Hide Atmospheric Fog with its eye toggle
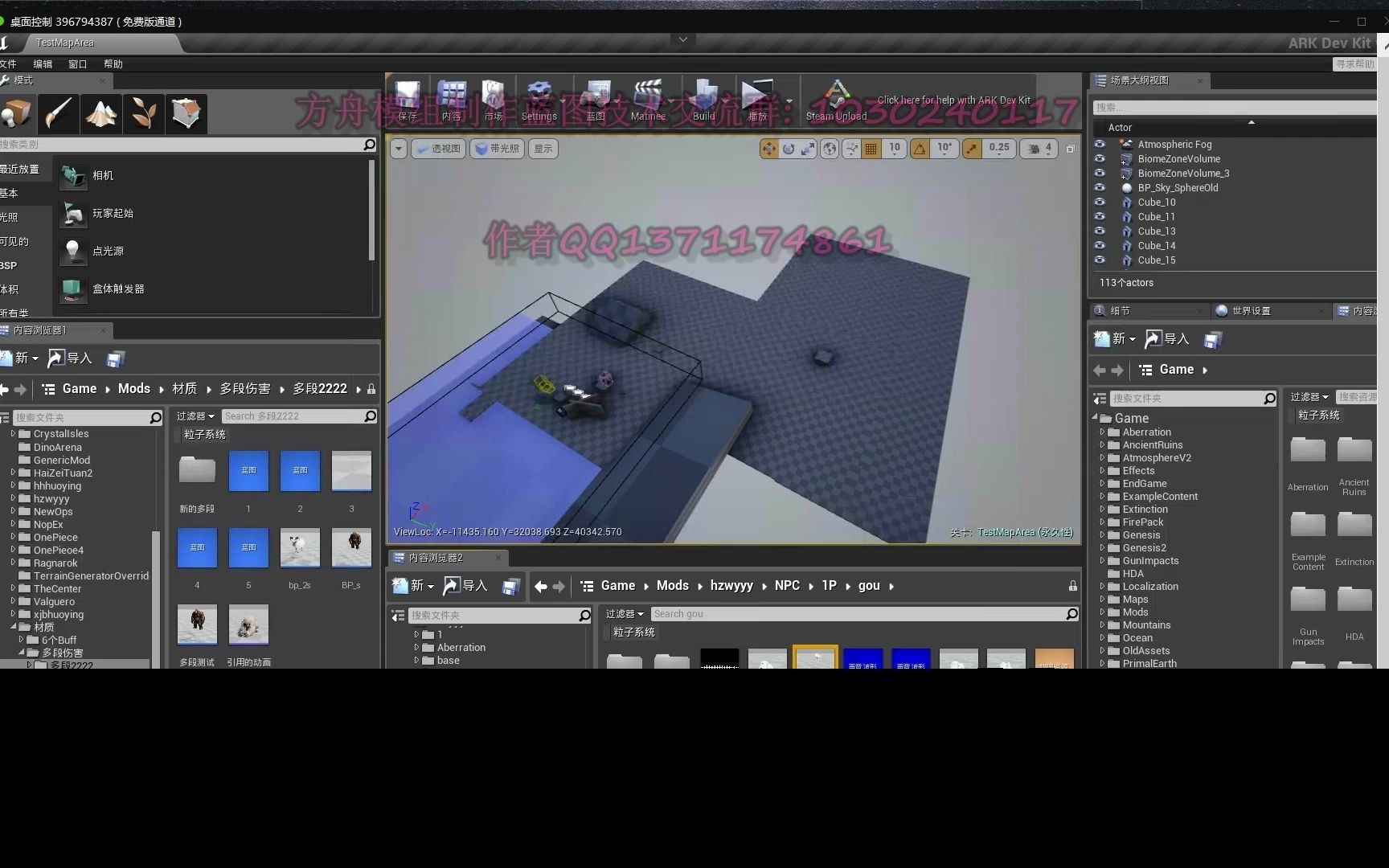The image size is (1389, 868). pyautogui.click(x=1100, y=145)
